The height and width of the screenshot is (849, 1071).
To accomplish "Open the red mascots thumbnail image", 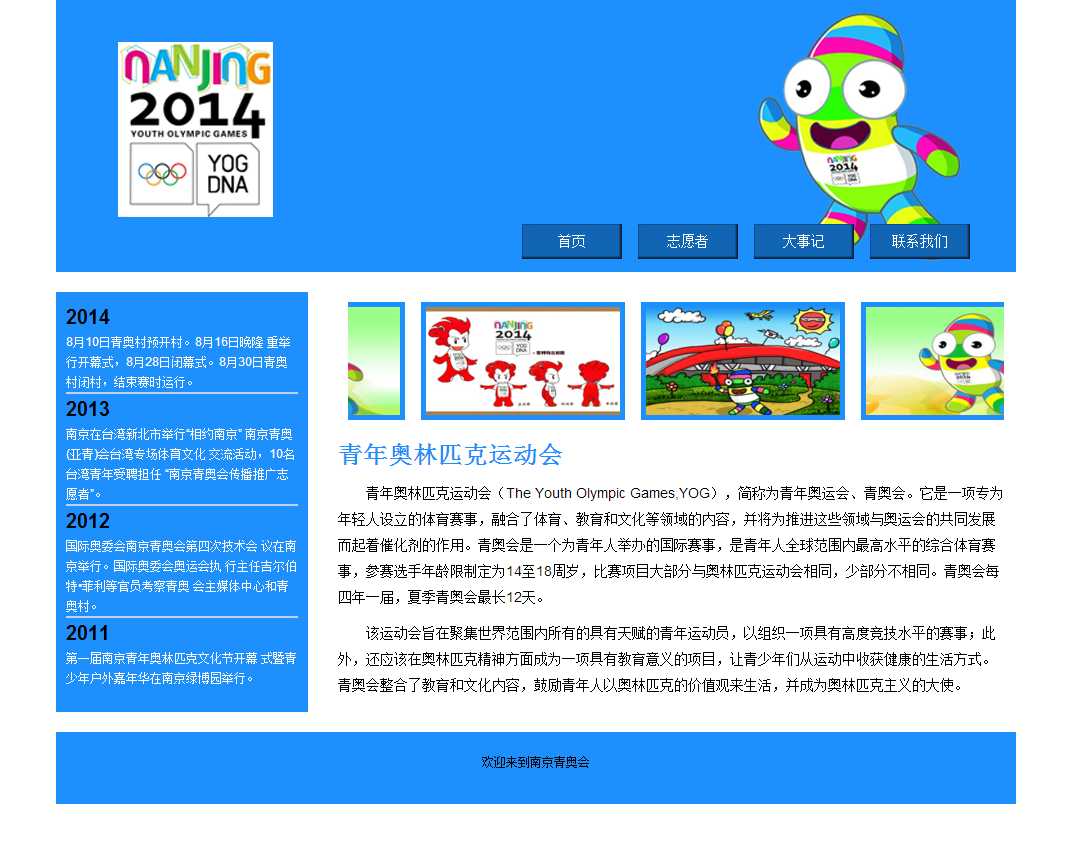I will point(523,361).
